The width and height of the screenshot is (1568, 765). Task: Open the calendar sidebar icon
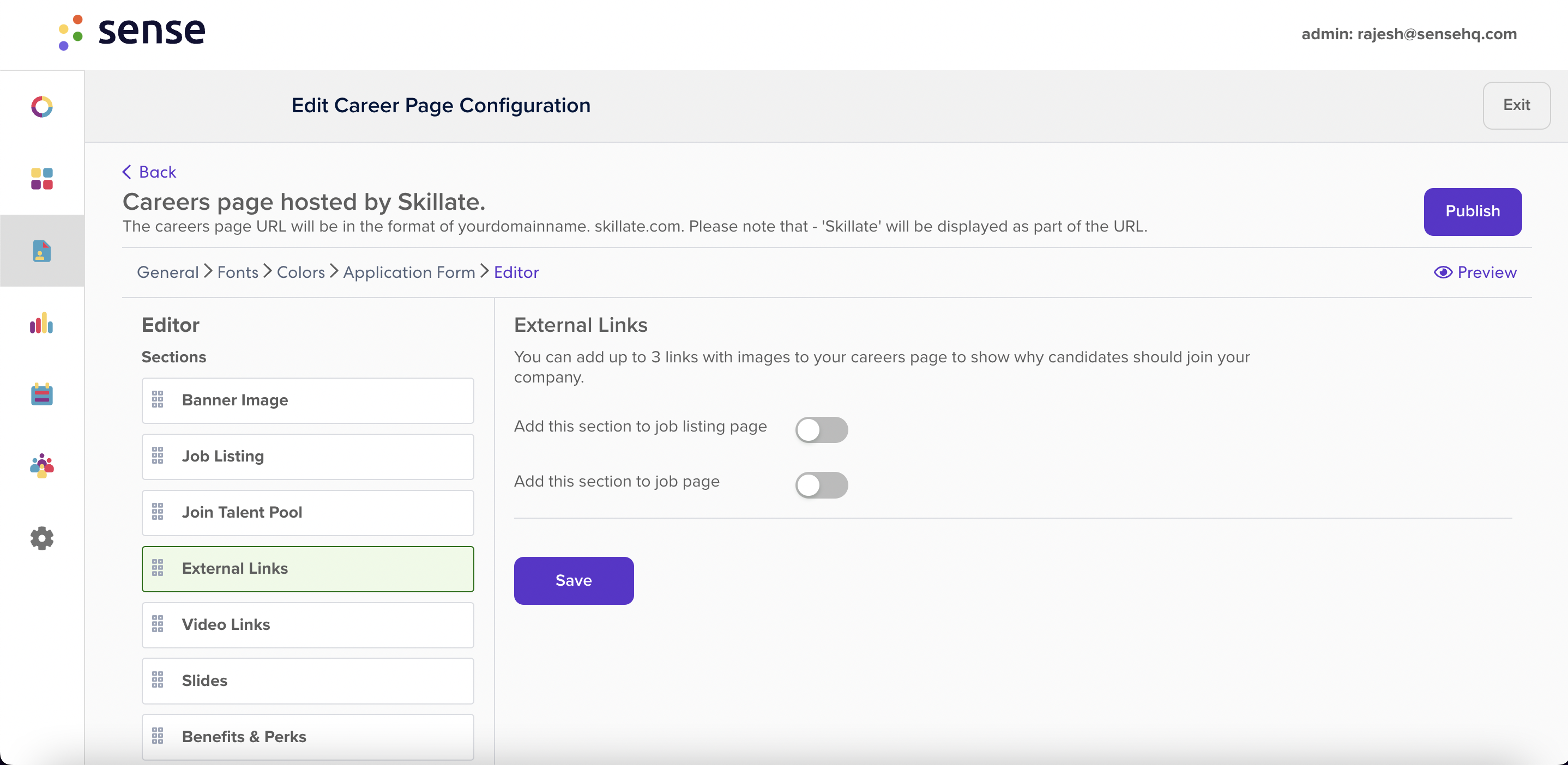click(x=42, y=394)
